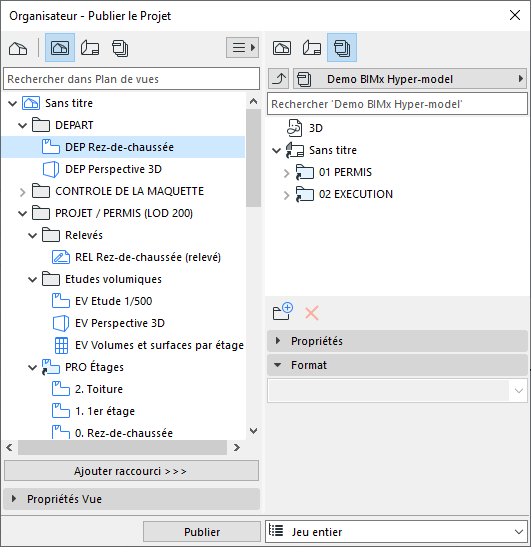Click horizontal scrollbar left arrow
Image resolution: width=531 pixels, height=547 pixels.
[x=9, y=448]
